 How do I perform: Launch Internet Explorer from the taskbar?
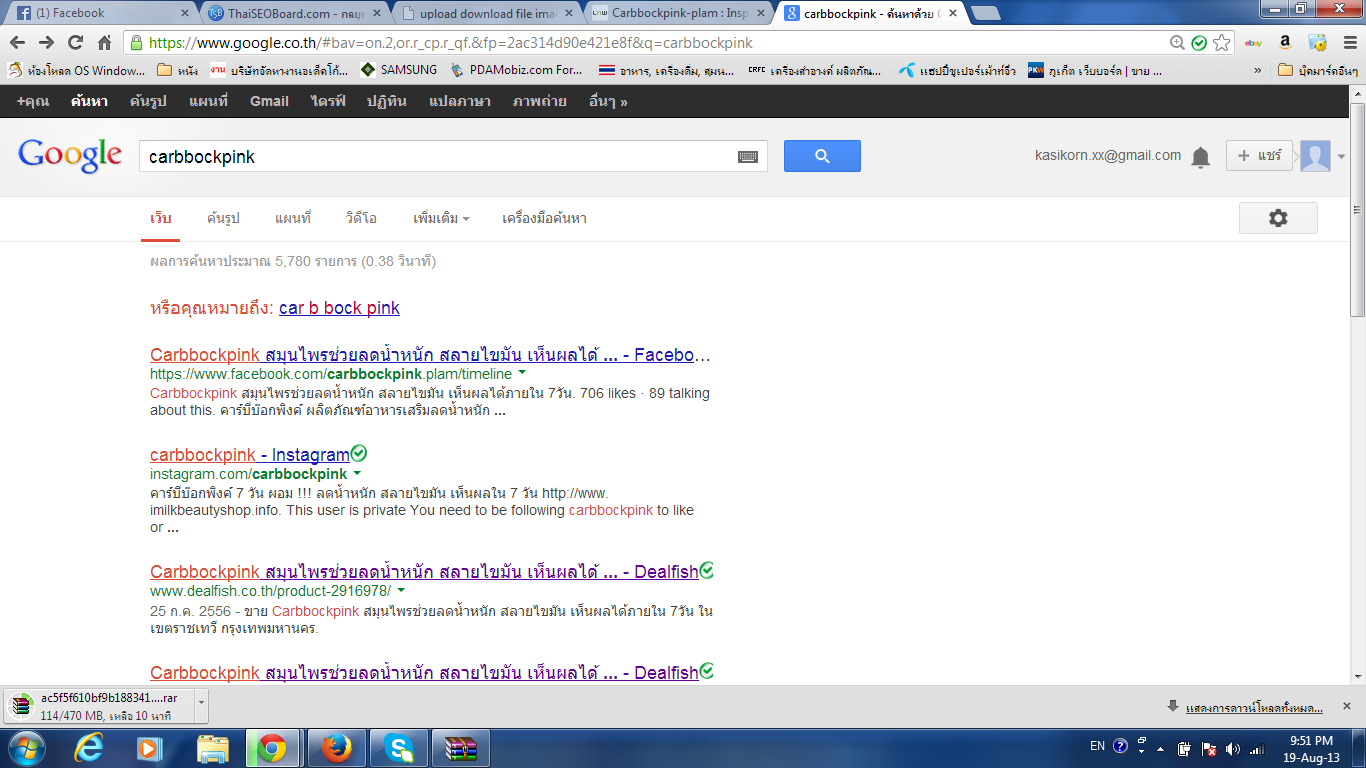pyautogui.click(x=90, y=747)
